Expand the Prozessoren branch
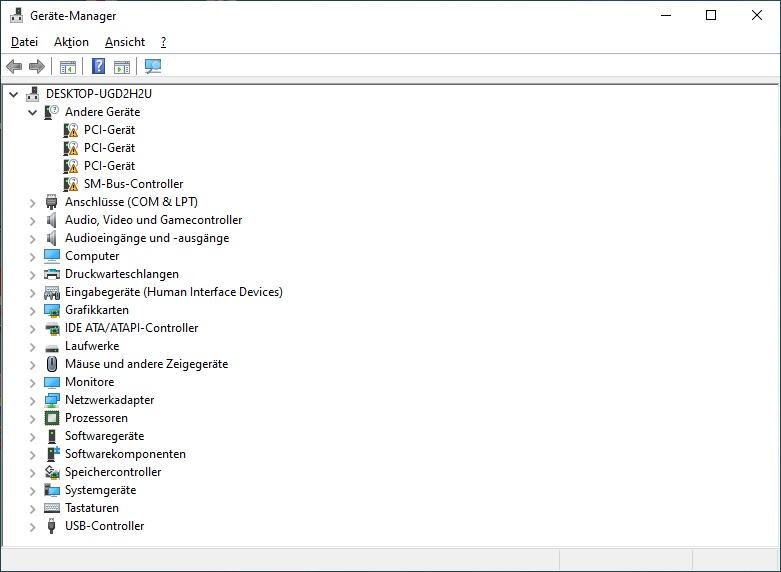Viewport: 781px width, 572px height. tap(32, 419)
